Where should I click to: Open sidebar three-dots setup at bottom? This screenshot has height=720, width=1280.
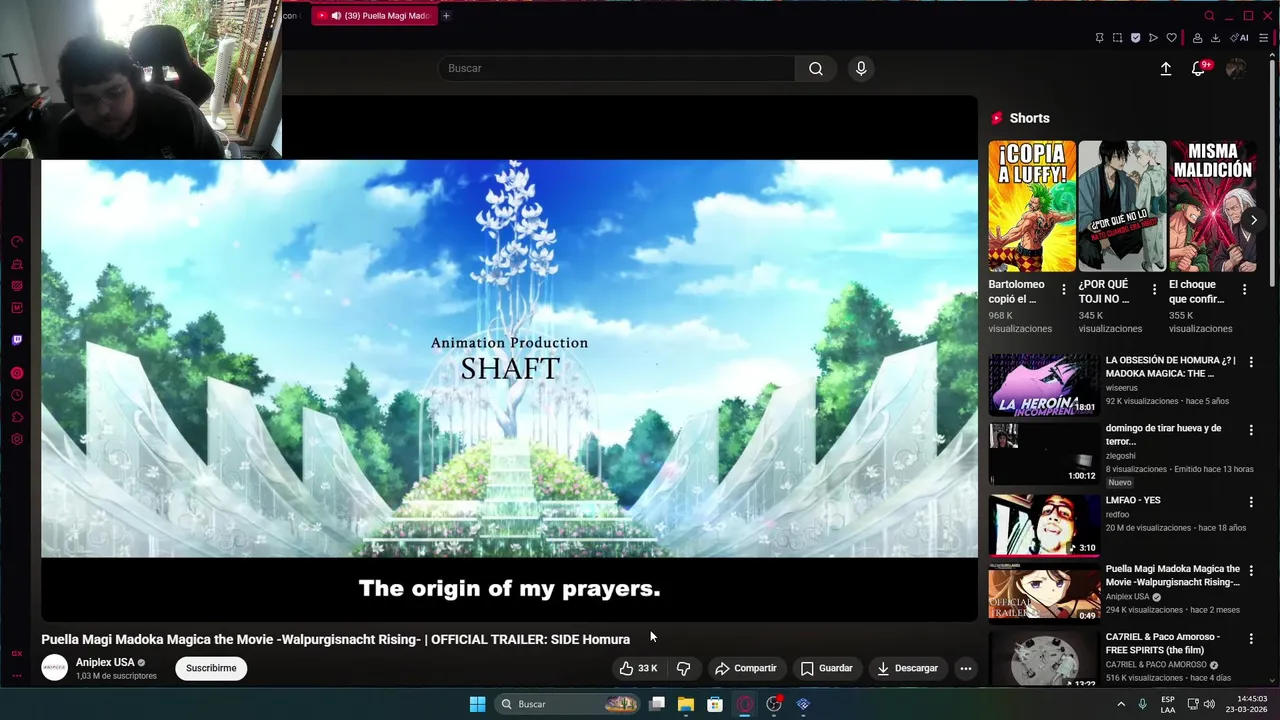pyautogui.click(x=17, y=675)
